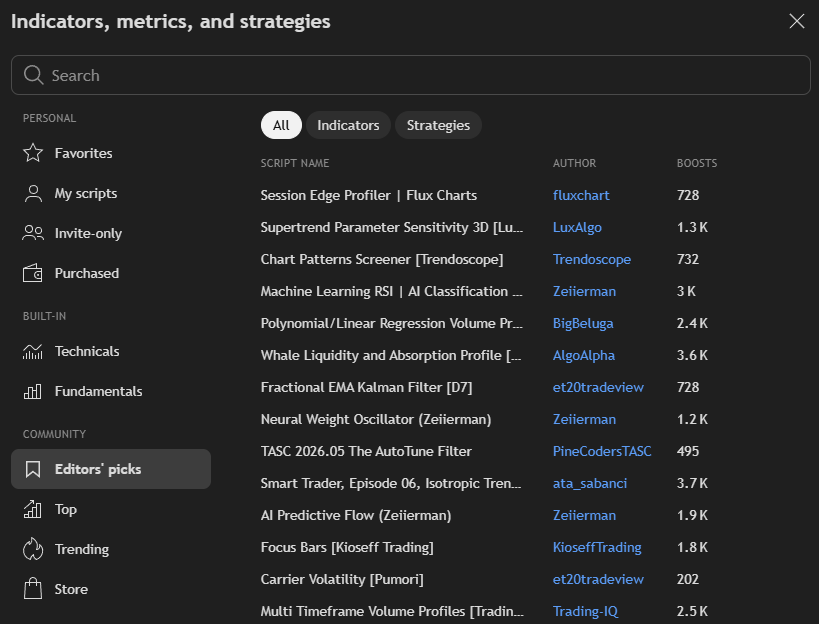The width and height of the screenshot is (819, 624).
Task: Add Polynomial/Linear Regression Volume script
Action: click(x=392, y=324)
